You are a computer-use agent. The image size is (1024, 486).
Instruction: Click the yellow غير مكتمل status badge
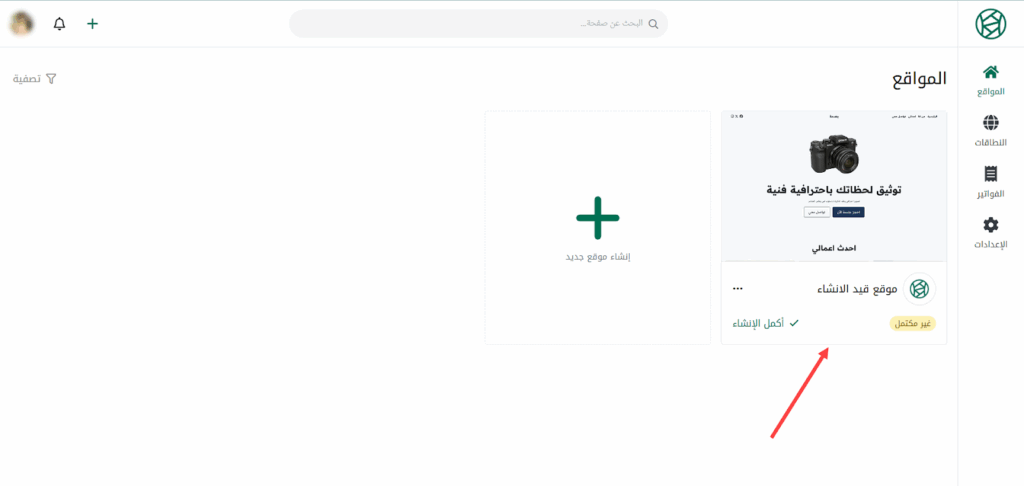(x=912, y=323)
